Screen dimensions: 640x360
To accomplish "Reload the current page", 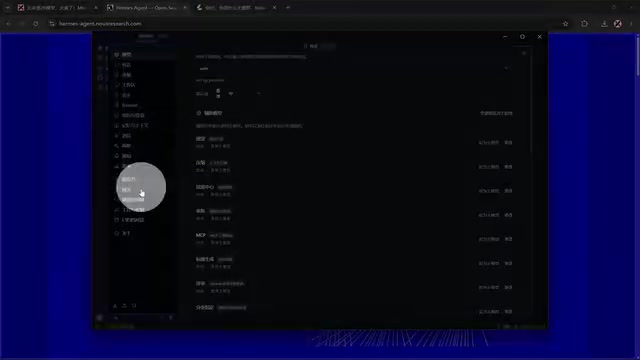I will (x=36, y=24).
